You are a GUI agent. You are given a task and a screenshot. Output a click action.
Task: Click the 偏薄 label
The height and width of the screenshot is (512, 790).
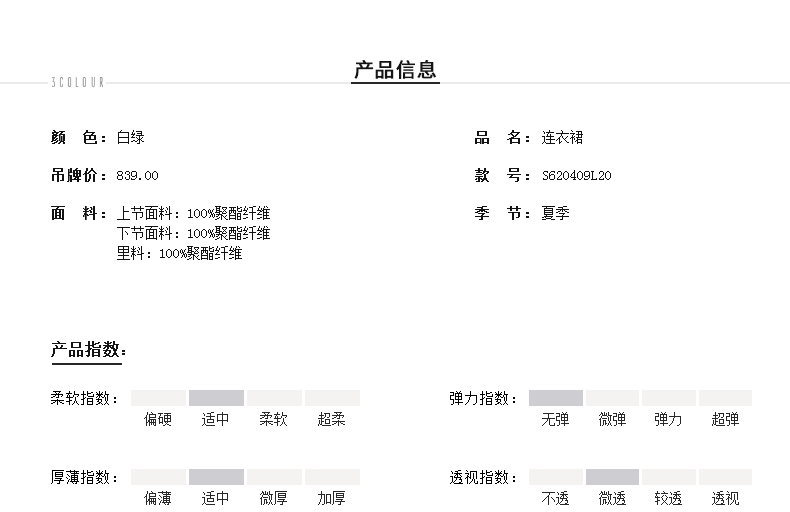coord(158,498)
